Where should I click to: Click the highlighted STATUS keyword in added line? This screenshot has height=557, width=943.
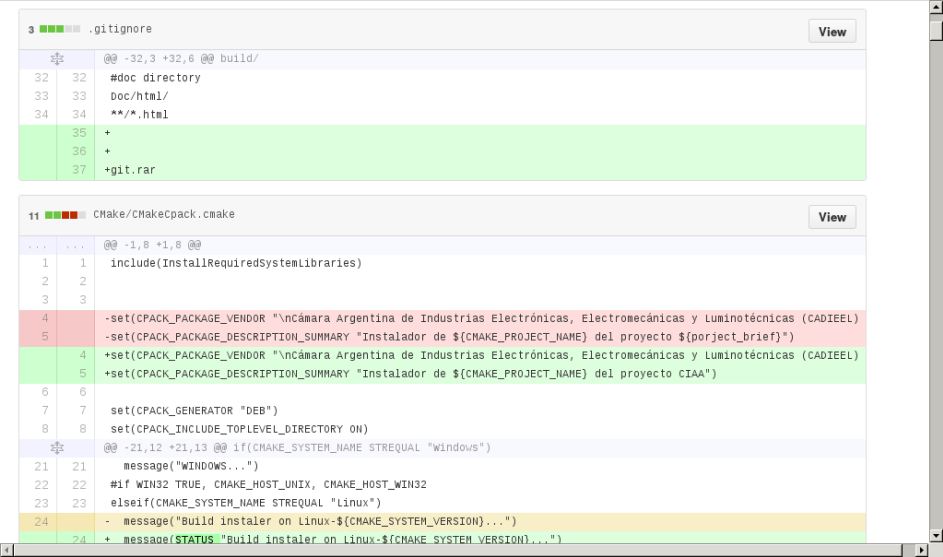point(195,540)
